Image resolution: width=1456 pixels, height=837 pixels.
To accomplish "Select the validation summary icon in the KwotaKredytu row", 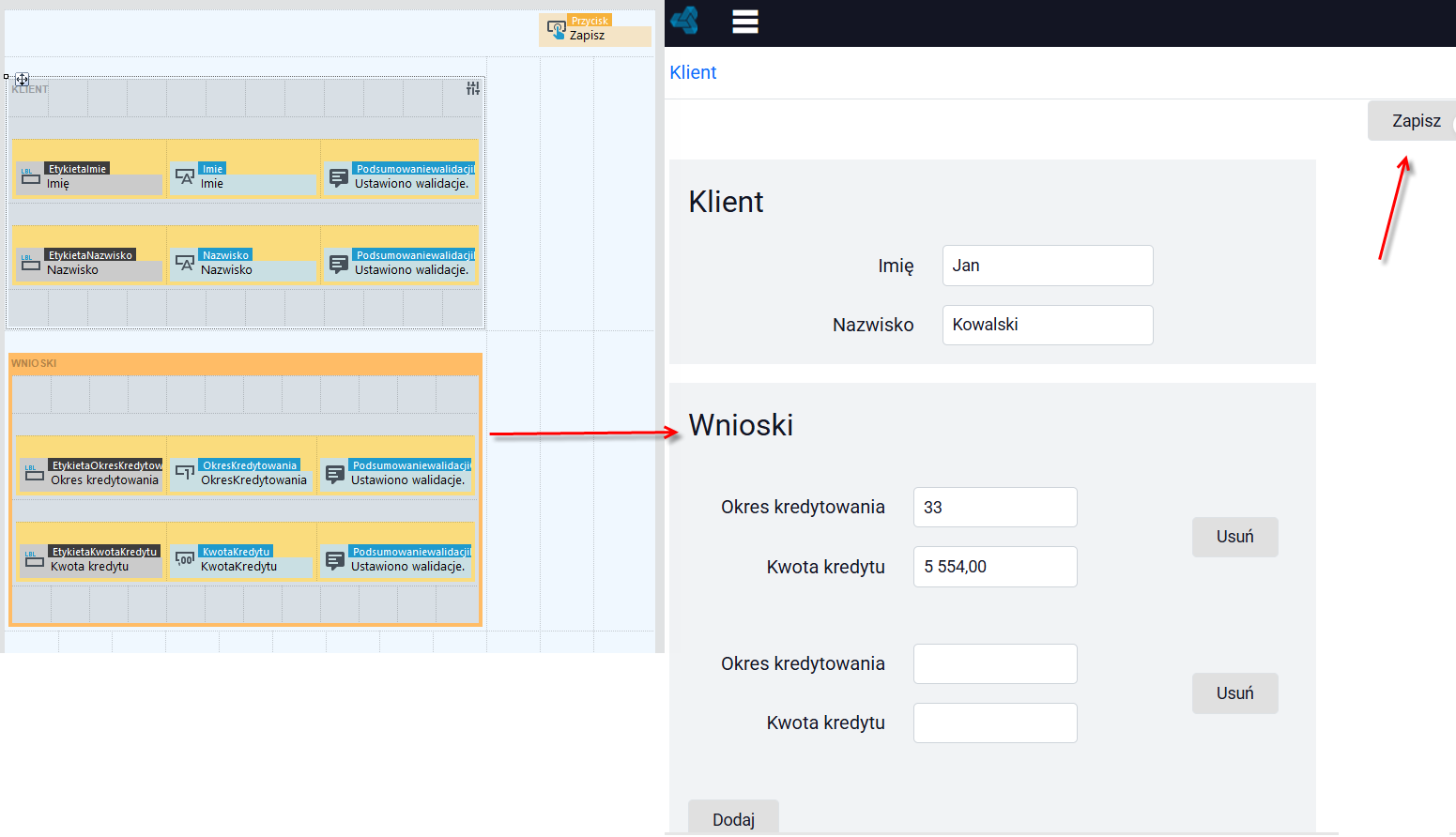I will [335, 559].
